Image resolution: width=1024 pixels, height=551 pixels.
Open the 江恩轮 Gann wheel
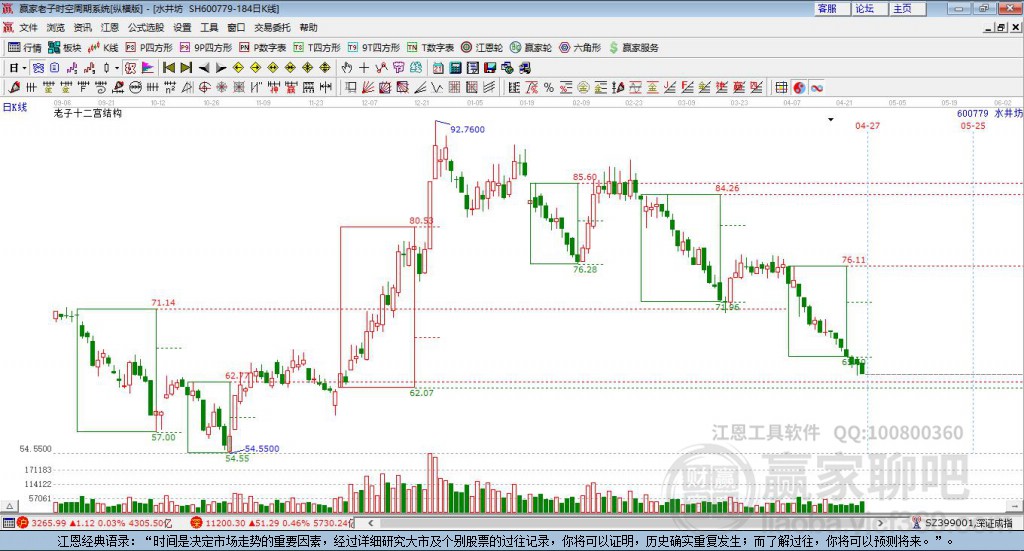[482, 48]
